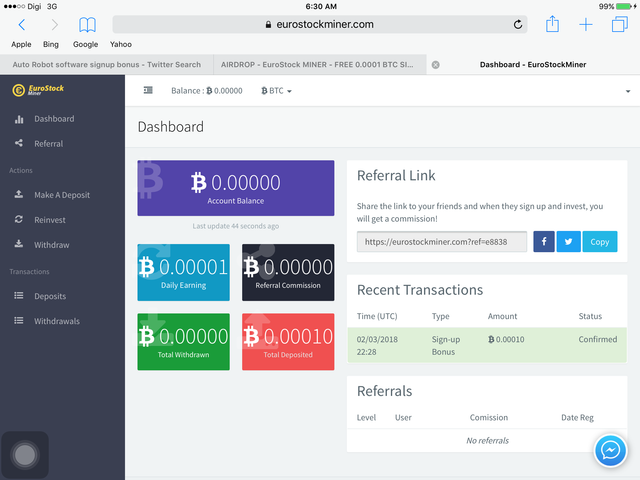The height and width of the screenshot is (480, 640).
Task: Copy the referral link
Action: coord(600,242)
